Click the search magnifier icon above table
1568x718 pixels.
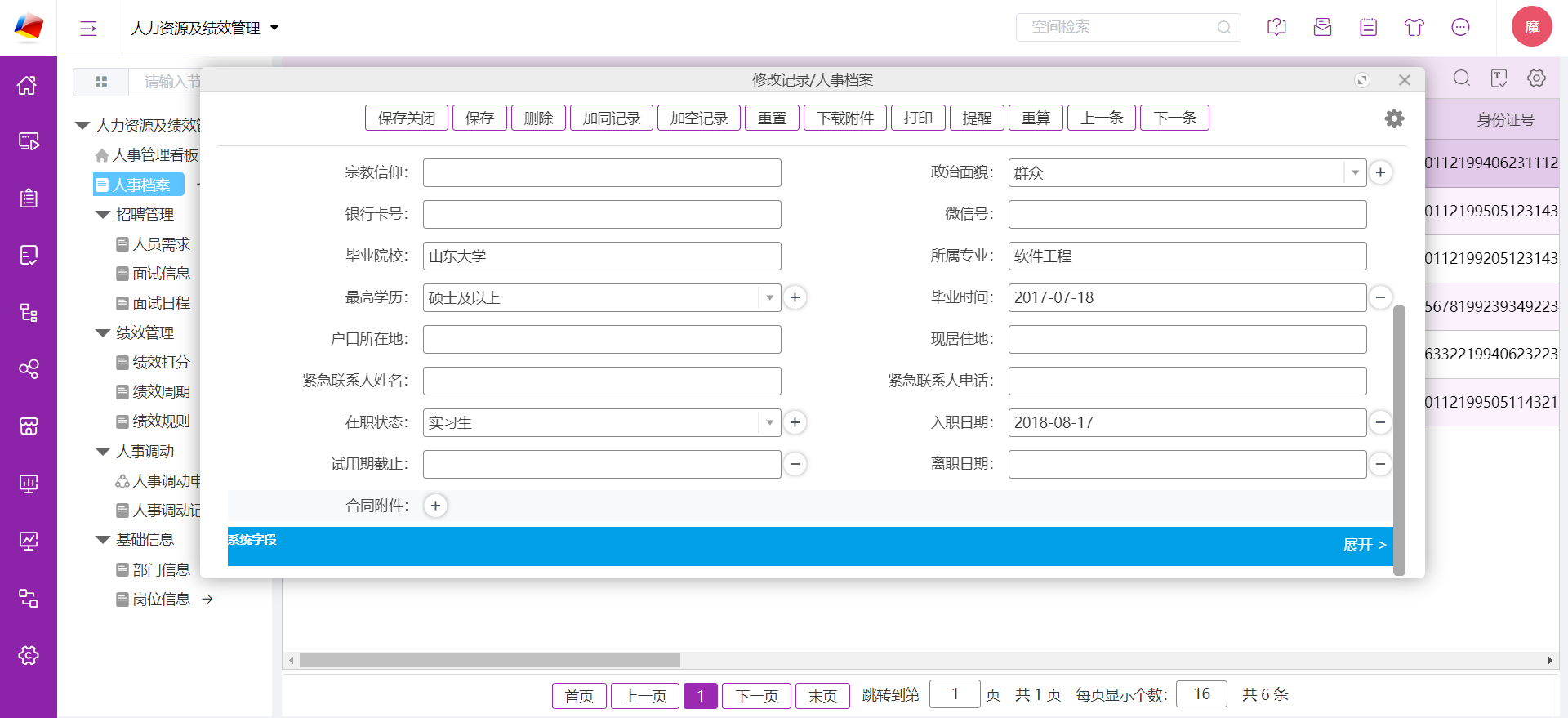[x=1461, y=78]
